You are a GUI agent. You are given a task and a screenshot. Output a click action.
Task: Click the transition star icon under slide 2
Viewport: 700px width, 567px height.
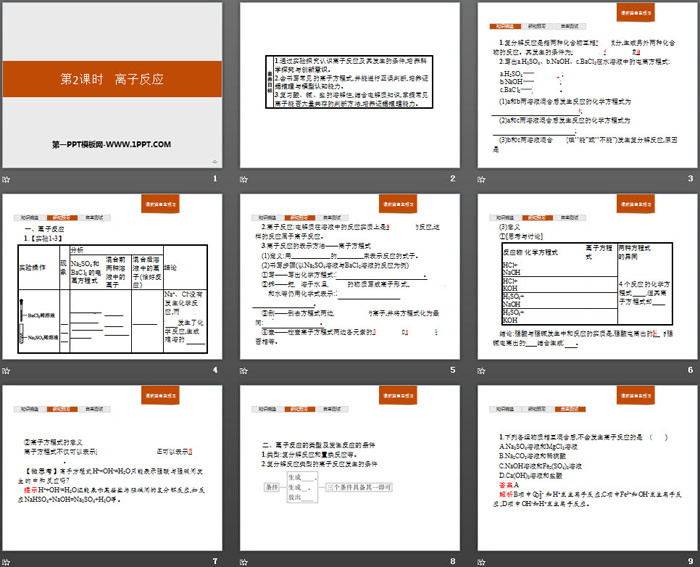point(245,178)
